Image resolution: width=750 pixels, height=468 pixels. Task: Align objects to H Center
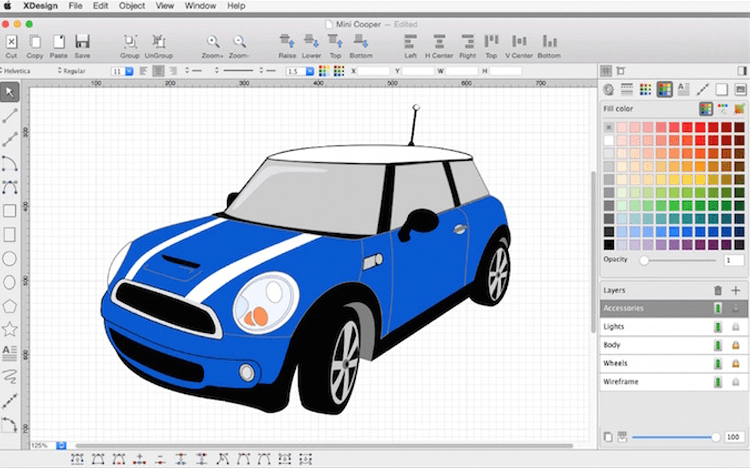(x=439, y=46)
